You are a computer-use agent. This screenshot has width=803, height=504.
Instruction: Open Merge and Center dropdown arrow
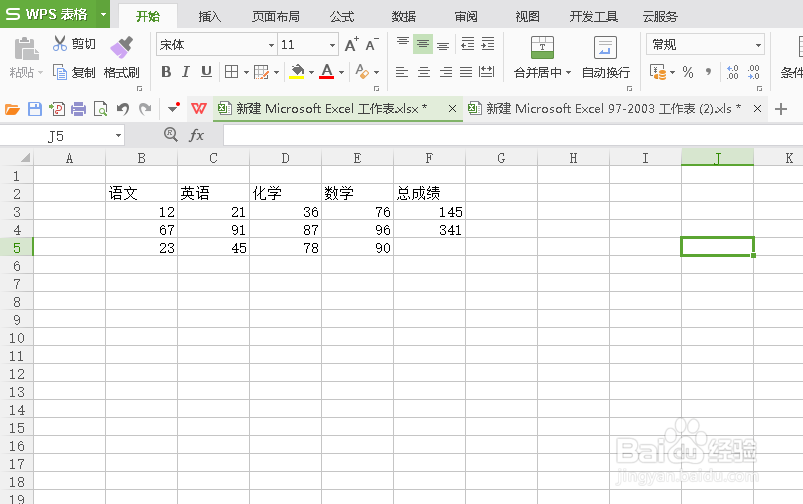pyautogui.click(x=568, y=73)
